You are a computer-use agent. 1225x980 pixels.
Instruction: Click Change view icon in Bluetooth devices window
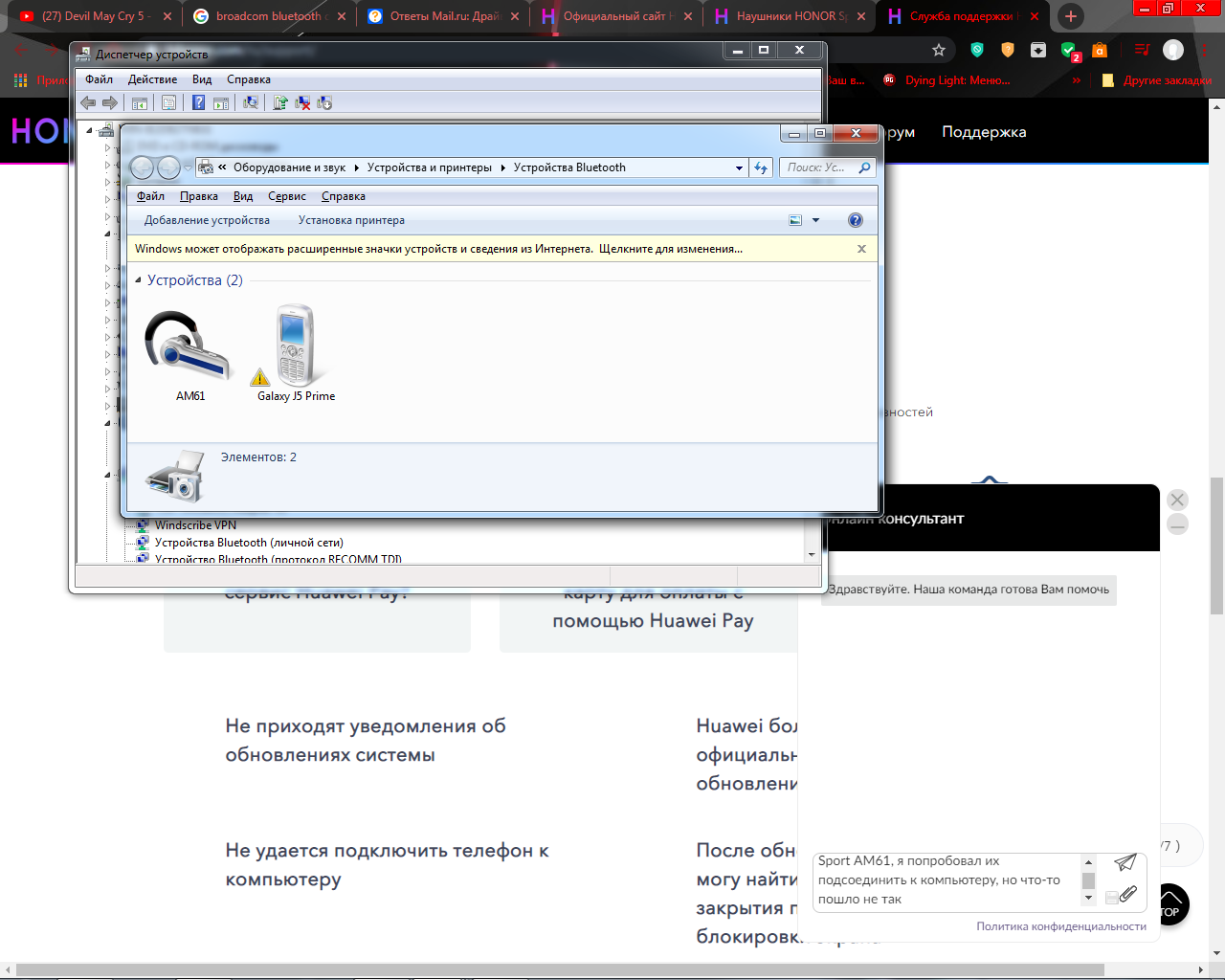point(795,220)
